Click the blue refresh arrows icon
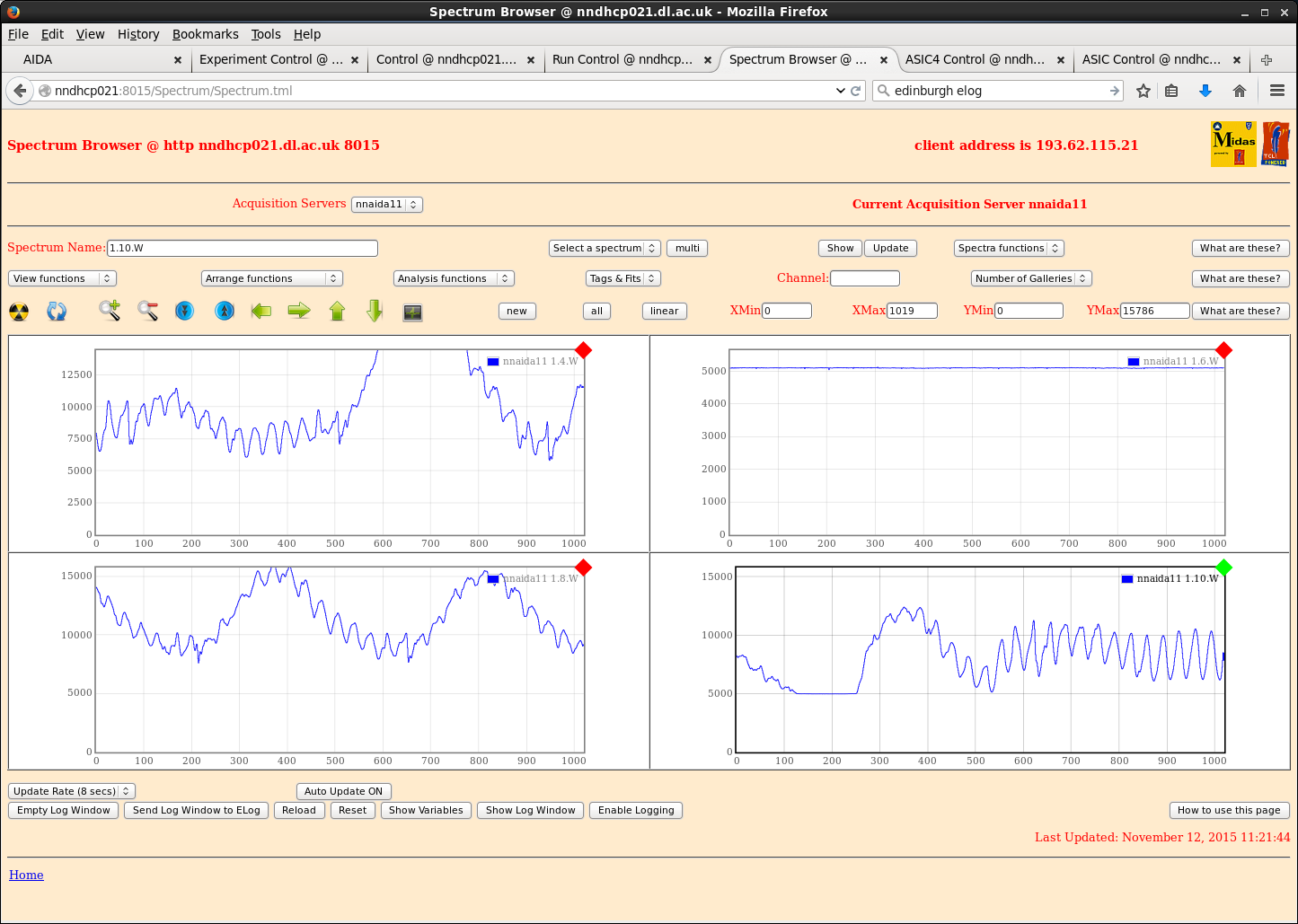1298x924 pixels. click(57, 312)
